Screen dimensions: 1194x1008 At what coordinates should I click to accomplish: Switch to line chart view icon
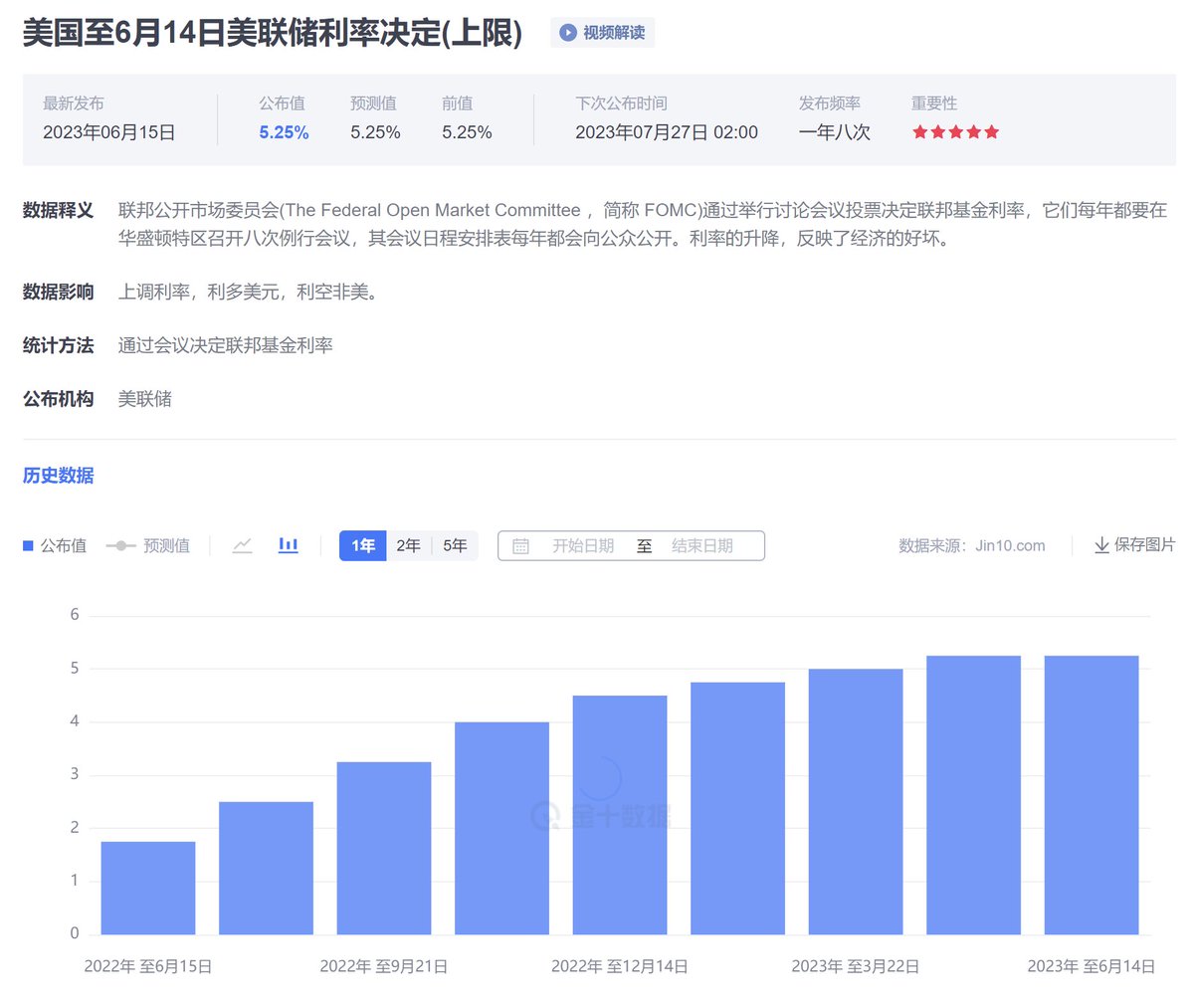click(242, 545)
